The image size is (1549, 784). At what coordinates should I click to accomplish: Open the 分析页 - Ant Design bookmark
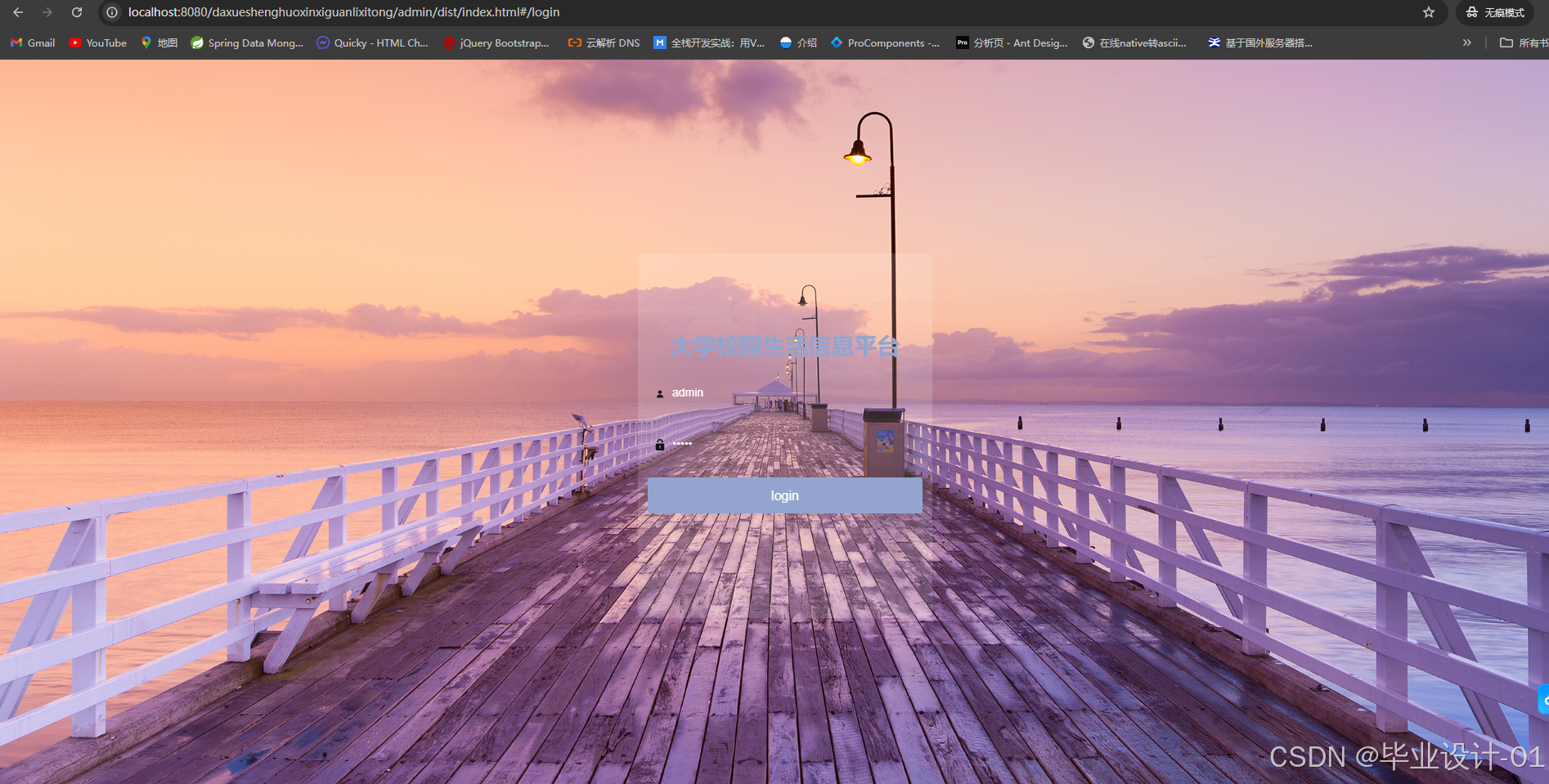pyautogui.click(x=1012, y=43)
